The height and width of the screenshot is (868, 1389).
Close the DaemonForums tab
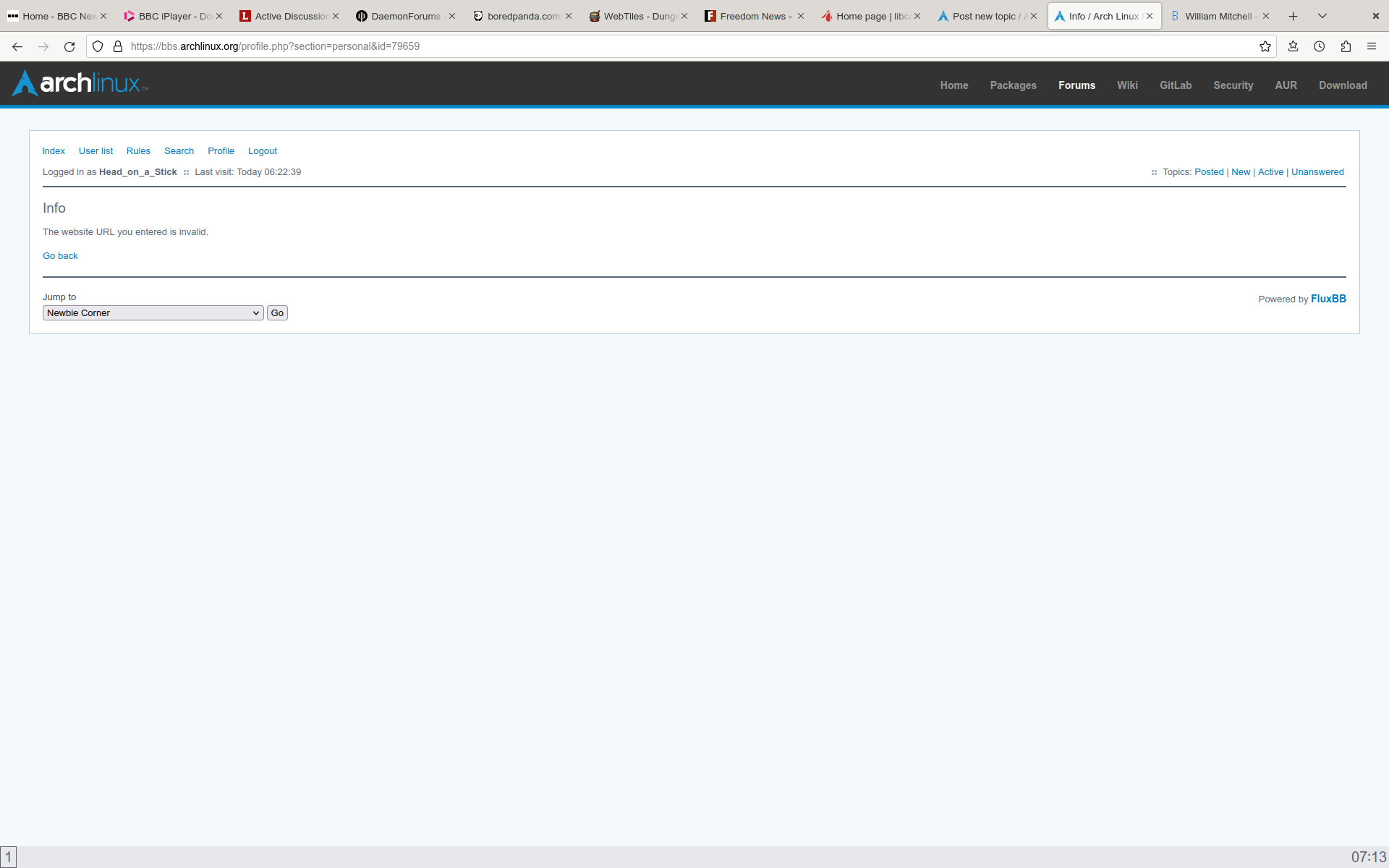(x=452, y=16)
